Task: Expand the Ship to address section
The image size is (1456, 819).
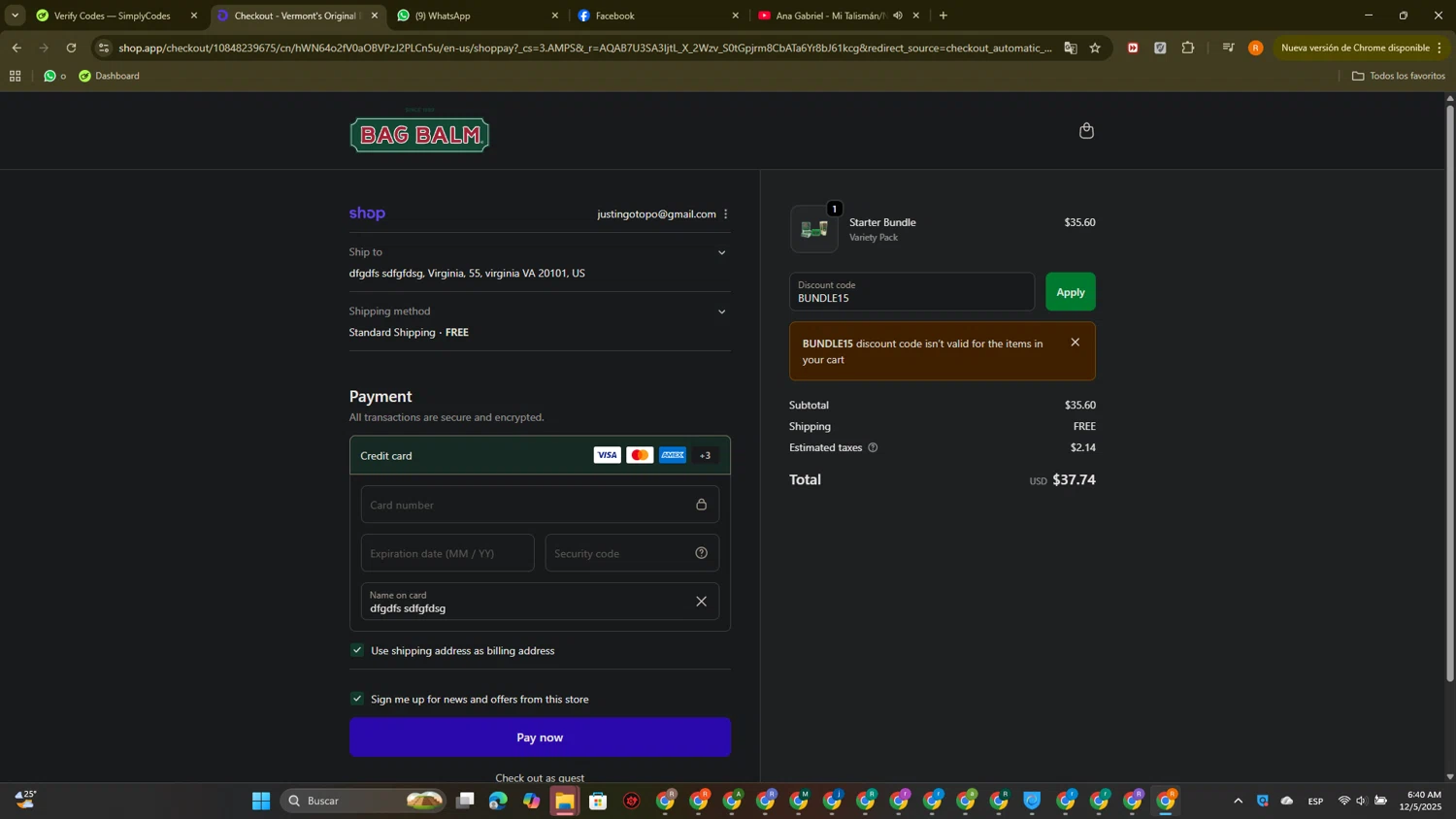Action: [x=721, y=252]
